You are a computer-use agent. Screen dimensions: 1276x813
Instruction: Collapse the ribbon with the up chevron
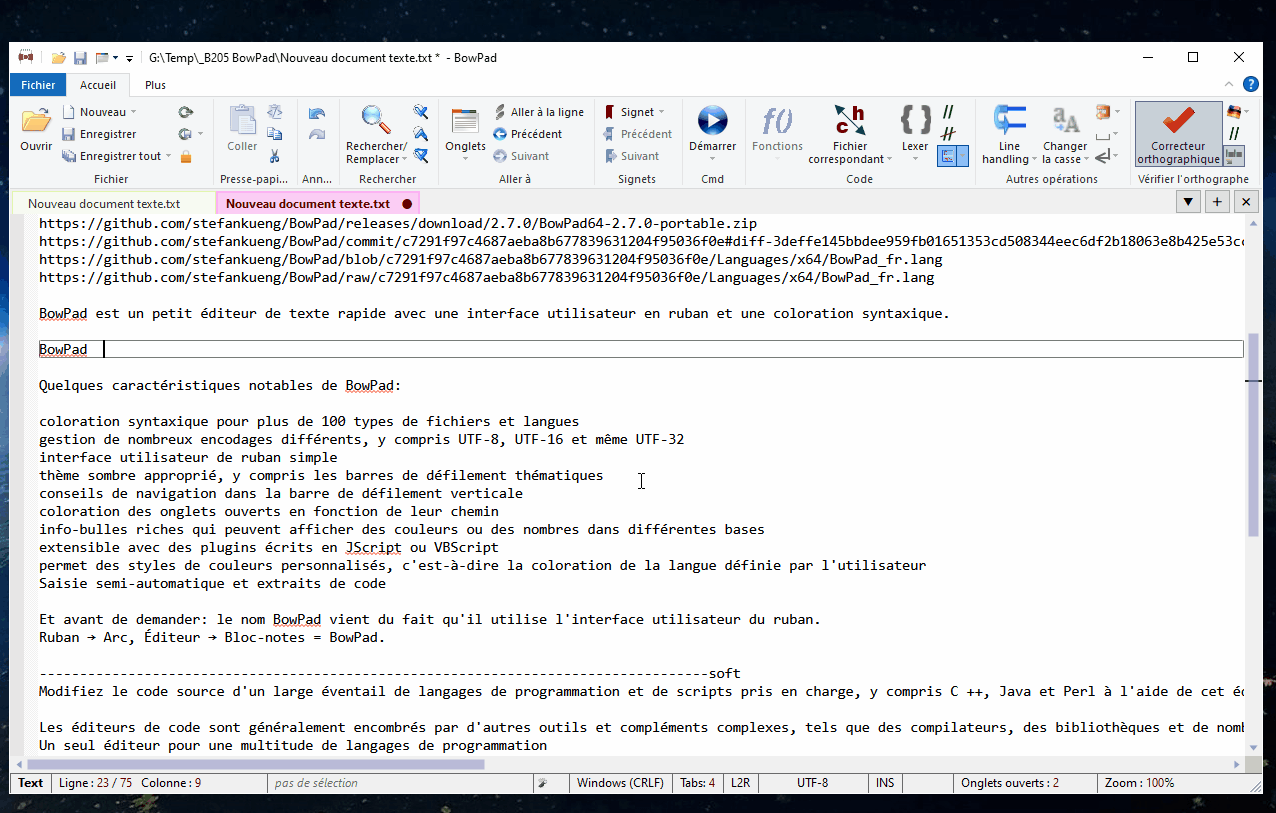point(1230,84)
